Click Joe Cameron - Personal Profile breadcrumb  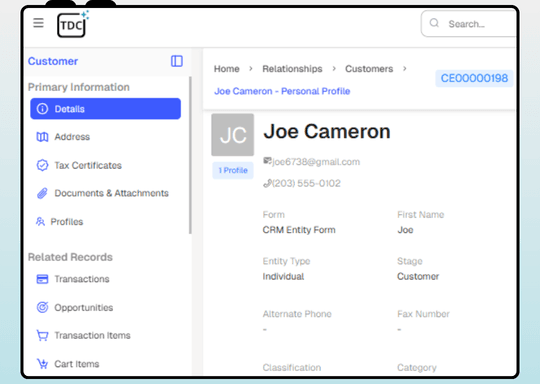pos(282,91)
